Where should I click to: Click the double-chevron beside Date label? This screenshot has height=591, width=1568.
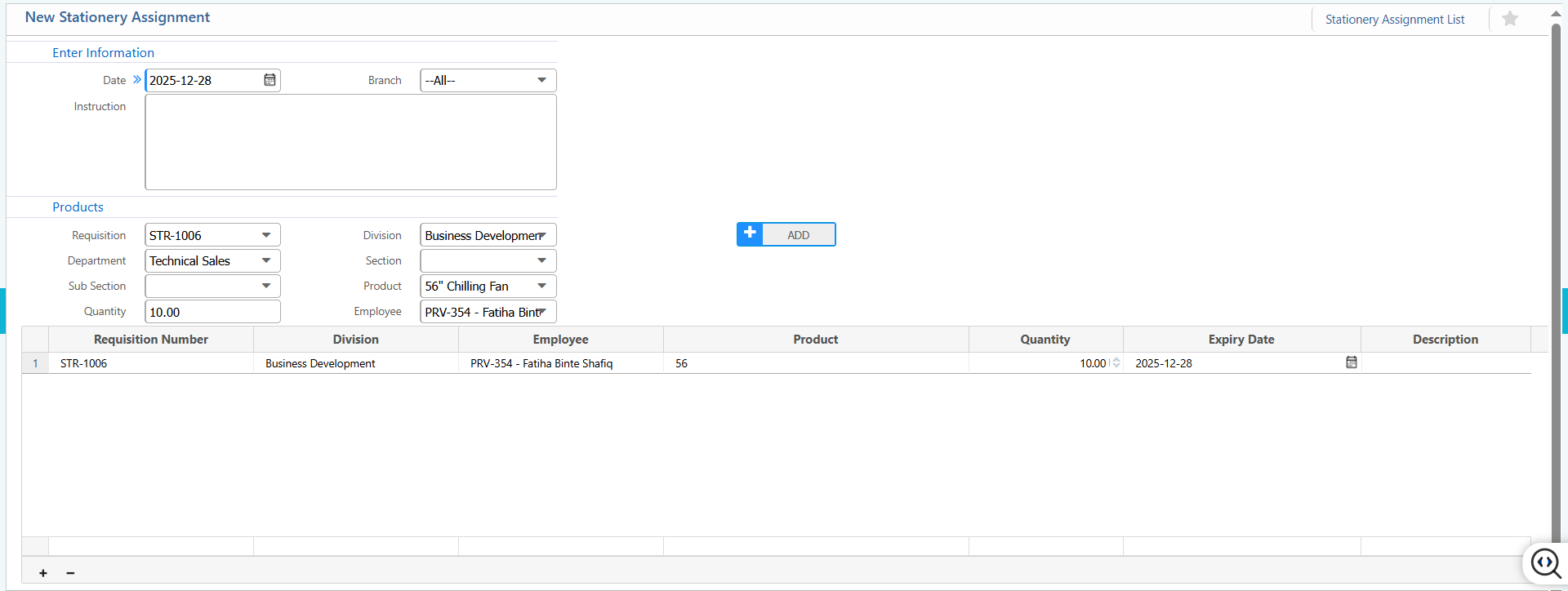coord(137,80)
